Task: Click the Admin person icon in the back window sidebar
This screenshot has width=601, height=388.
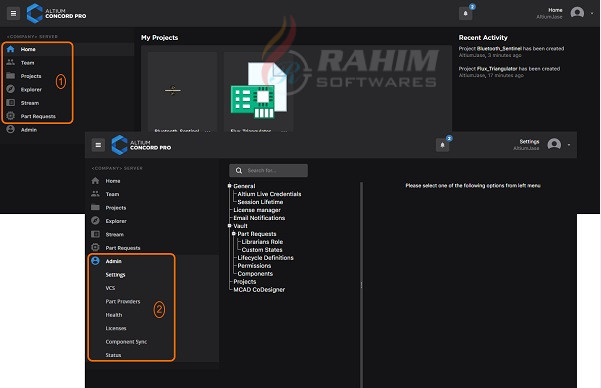Action: 10,129
